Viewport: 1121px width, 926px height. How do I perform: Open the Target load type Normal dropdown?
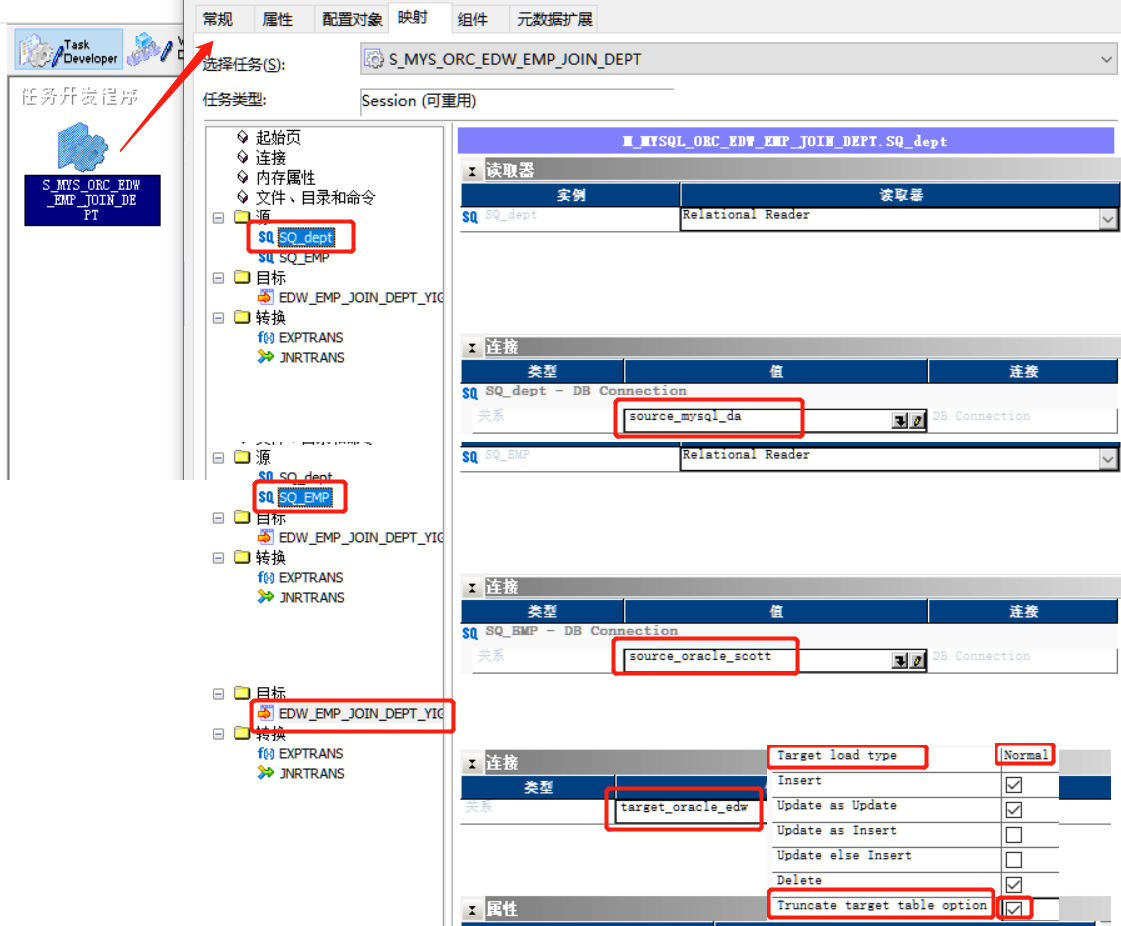coord(1026,755)
